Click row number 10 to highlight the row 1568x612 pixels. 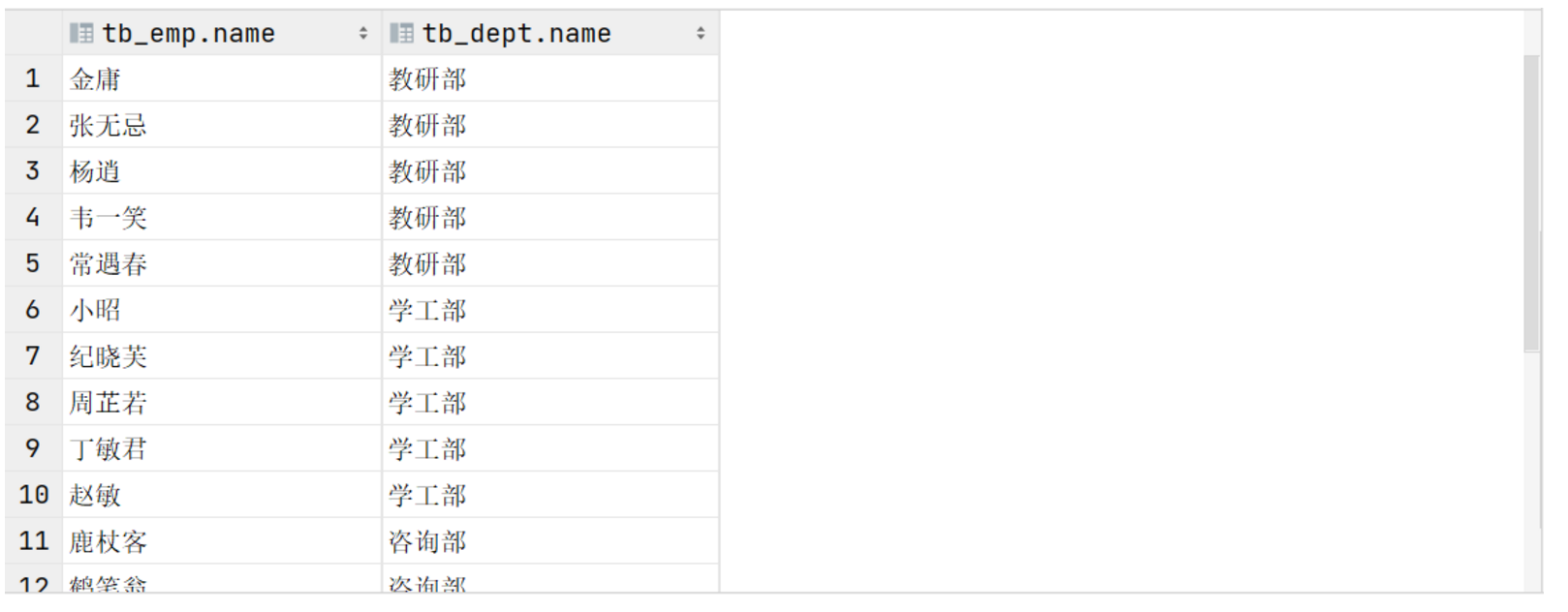[32, 495]
